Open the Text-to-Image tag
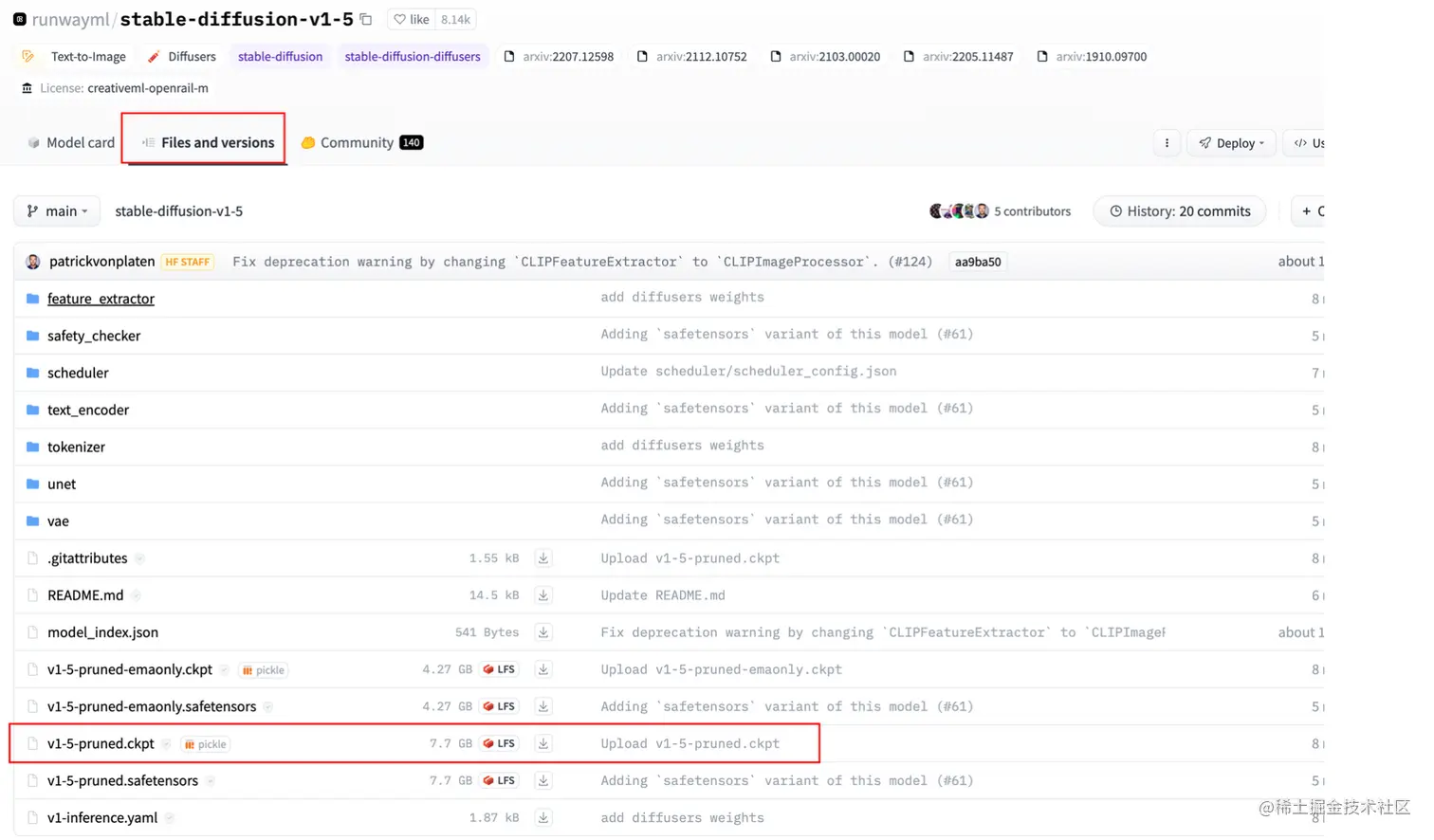 tap(75, 57)
